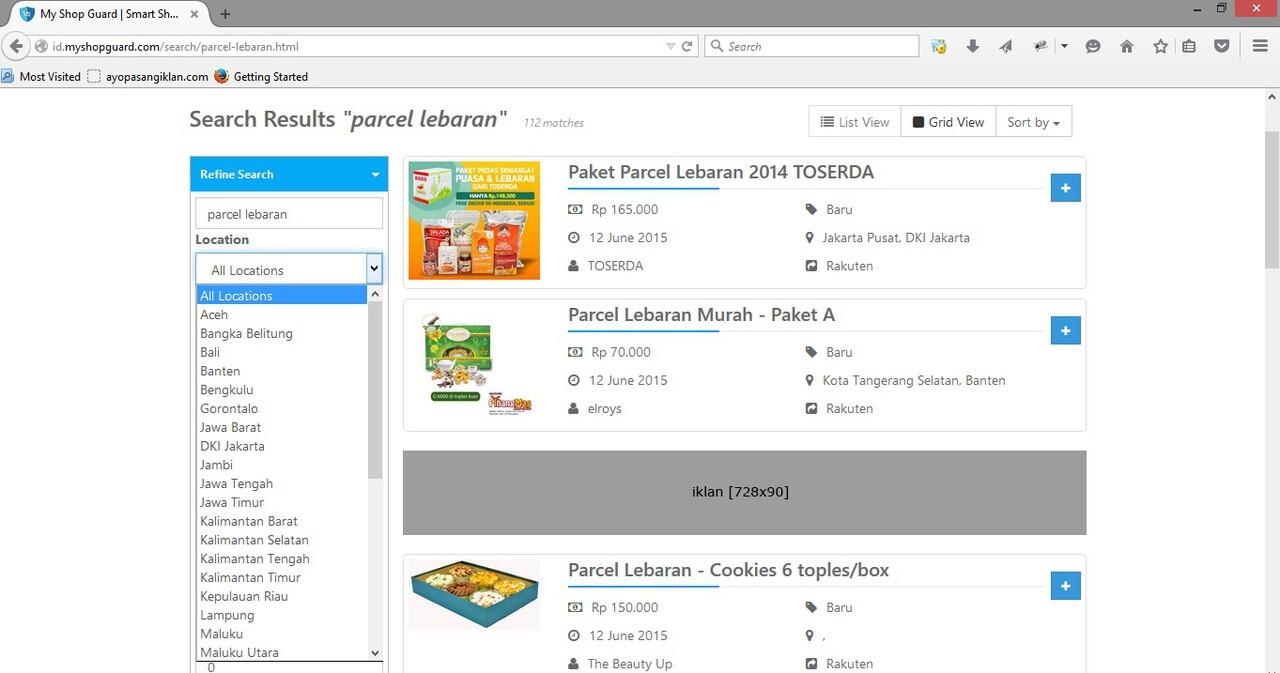Choose Kepulauan Riau from location list
The image size is (1280, 673).
click(x=282, y=596)
